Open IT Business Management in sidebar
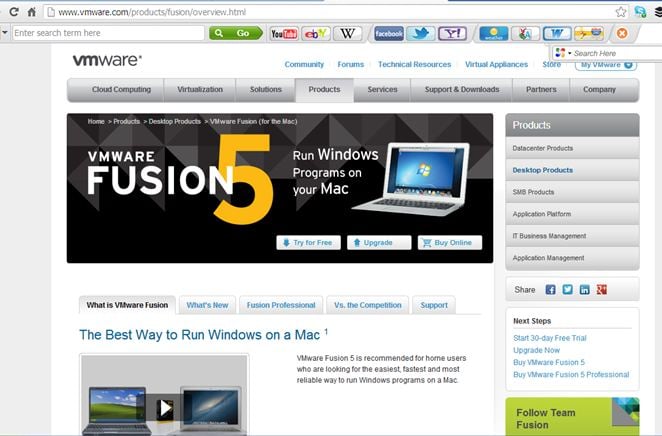This screenshot has height=436, width=662. pyautogui.click(x=572, y=236)
